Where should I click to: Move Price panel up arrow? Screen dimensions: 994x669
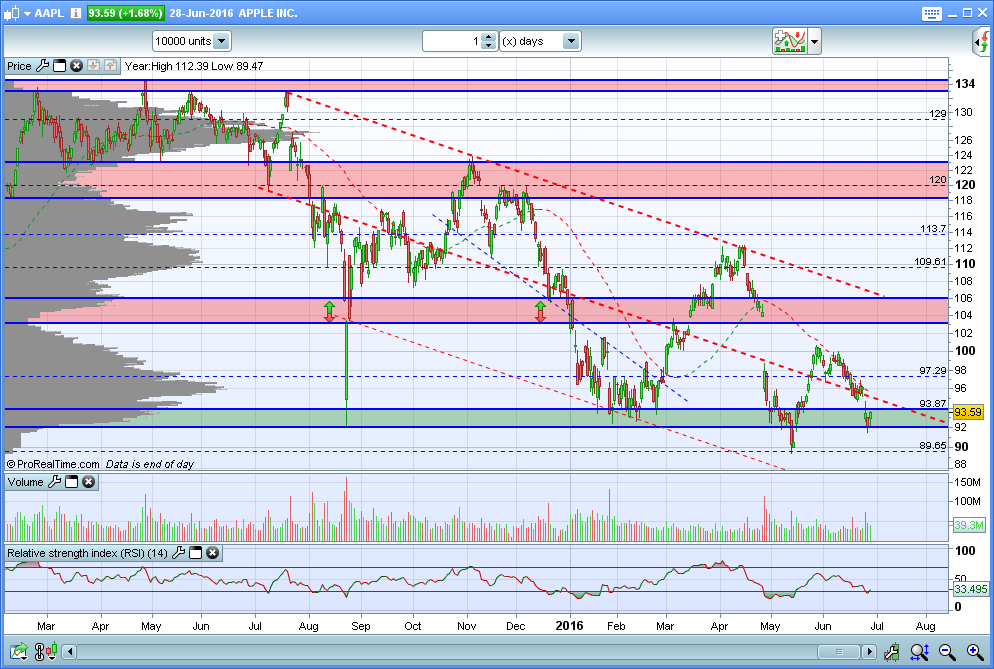pyautogui.click(x=110, y=65)
